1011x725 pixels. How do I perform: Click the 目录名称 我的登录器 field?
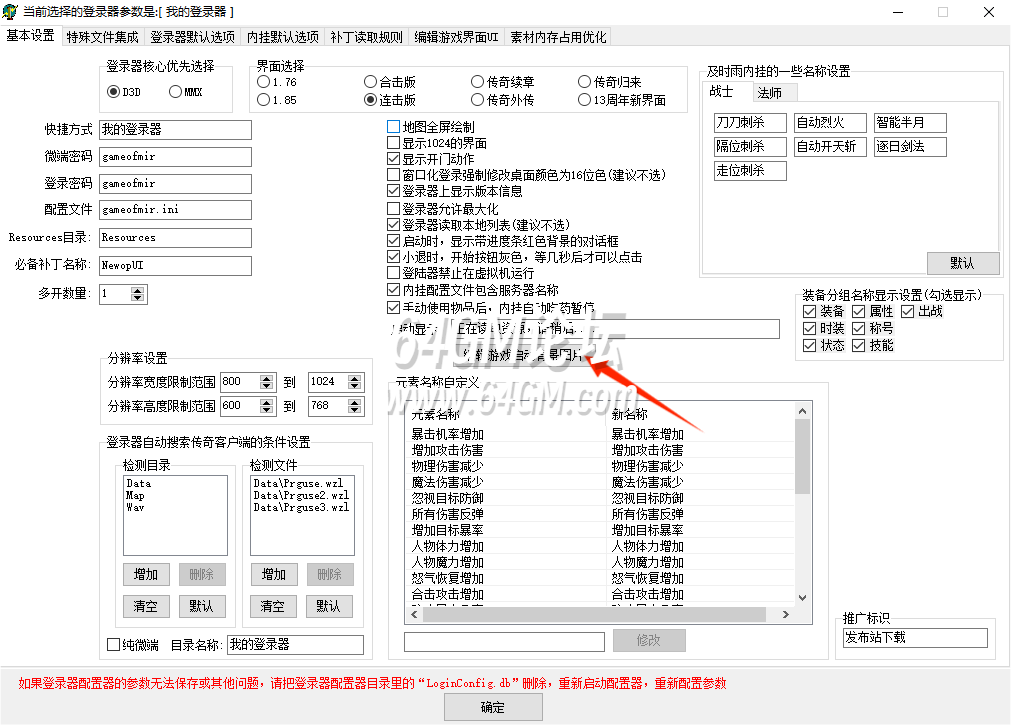(295, 645)
